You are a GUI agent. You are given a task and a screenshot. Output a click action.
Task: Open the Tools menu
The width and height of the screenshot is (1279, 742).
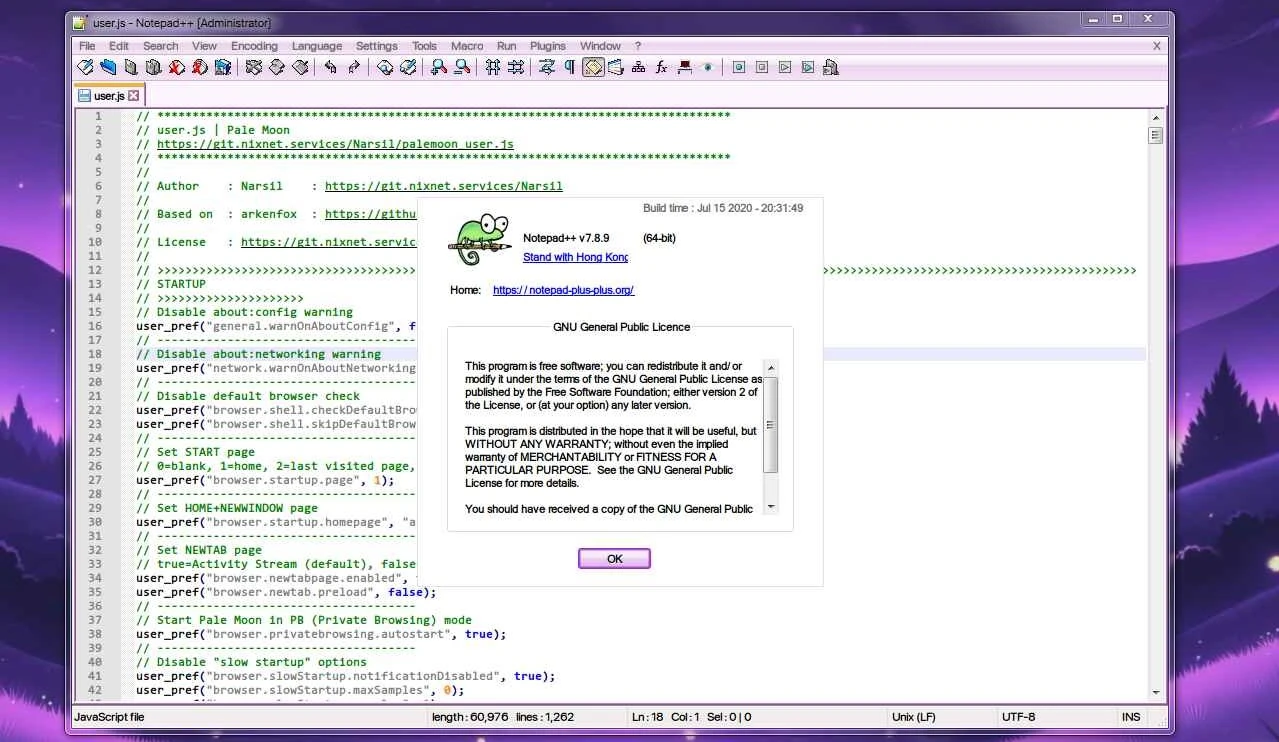(x=425, y=46)
